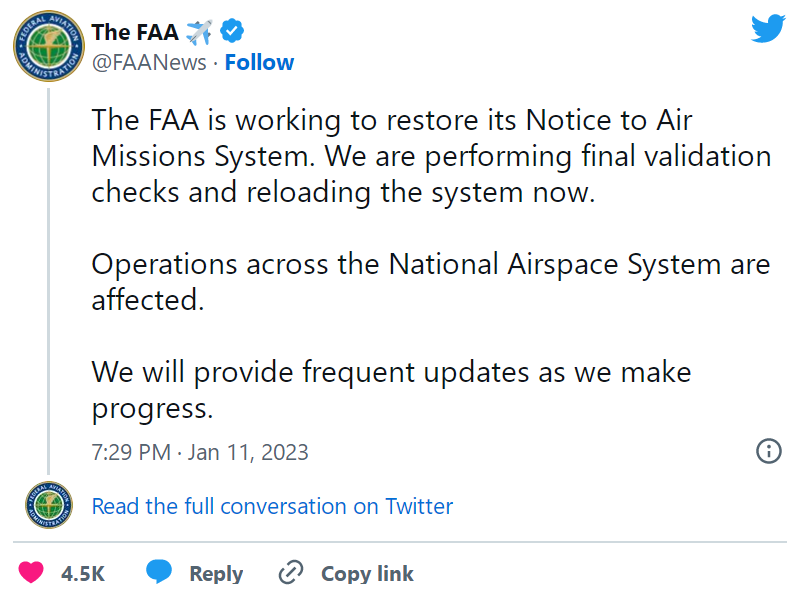Click the blue Reply speech bubble icon
Viewport: 807px width, 593px height.
click(160, 572)
